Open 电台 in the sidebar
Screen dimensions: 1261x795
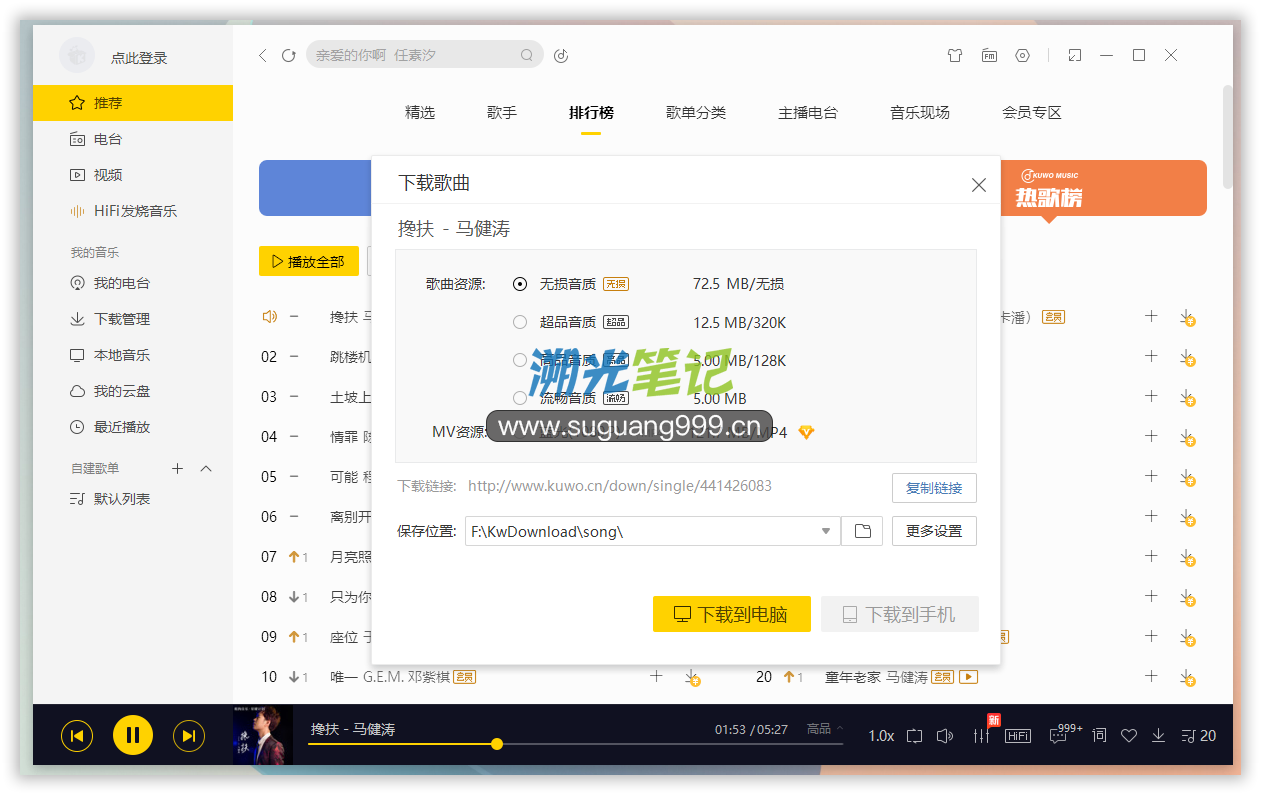point(133,139)
